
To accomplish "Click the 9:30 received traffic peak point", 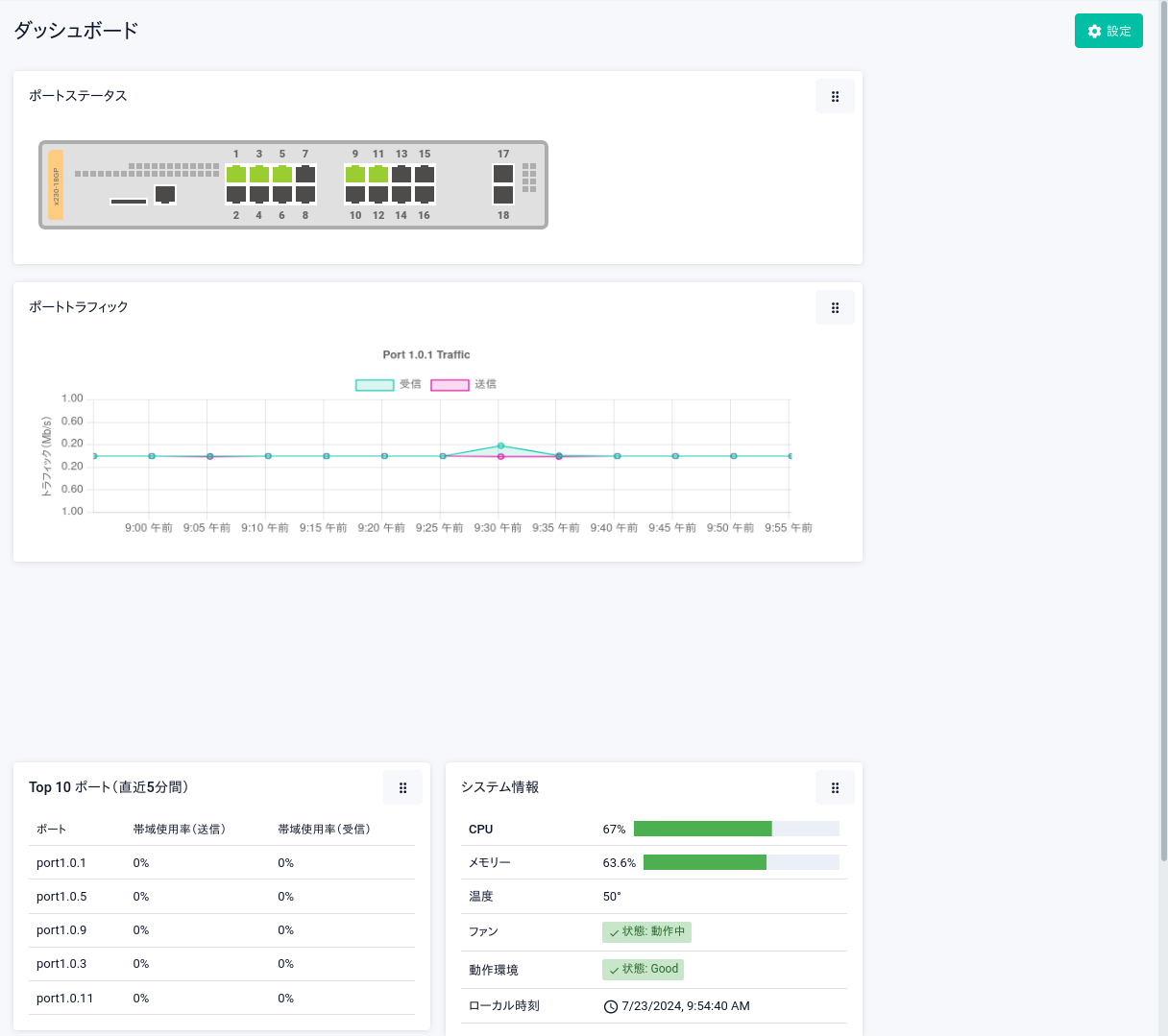I will 500,446.
